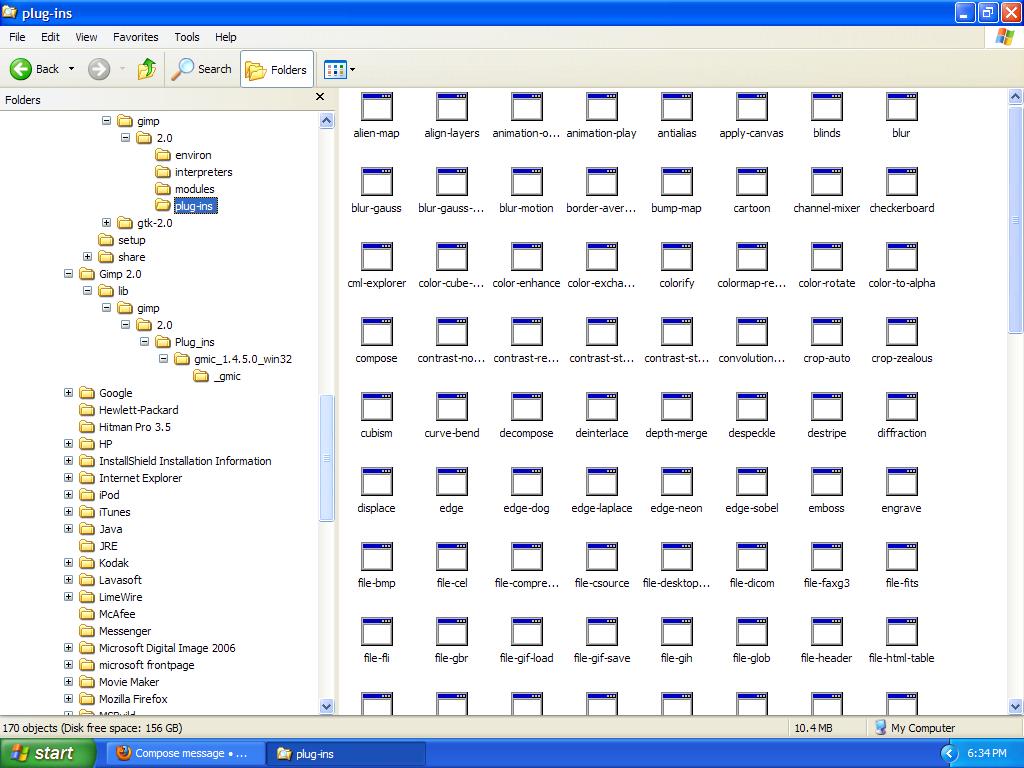Select the modules folder in tree

pos(185,189)
